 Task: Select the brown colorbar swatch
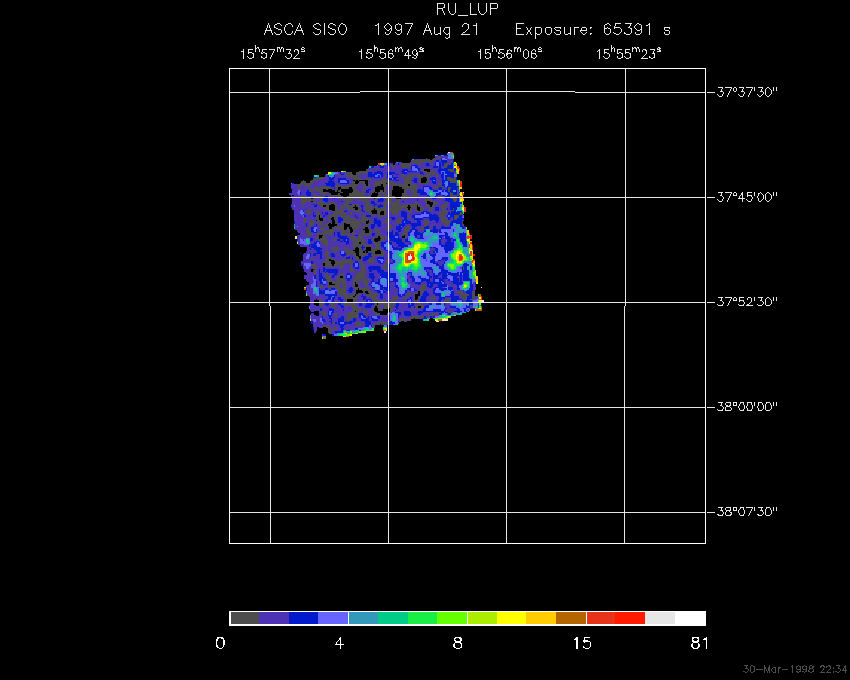(x=571, y=618)
